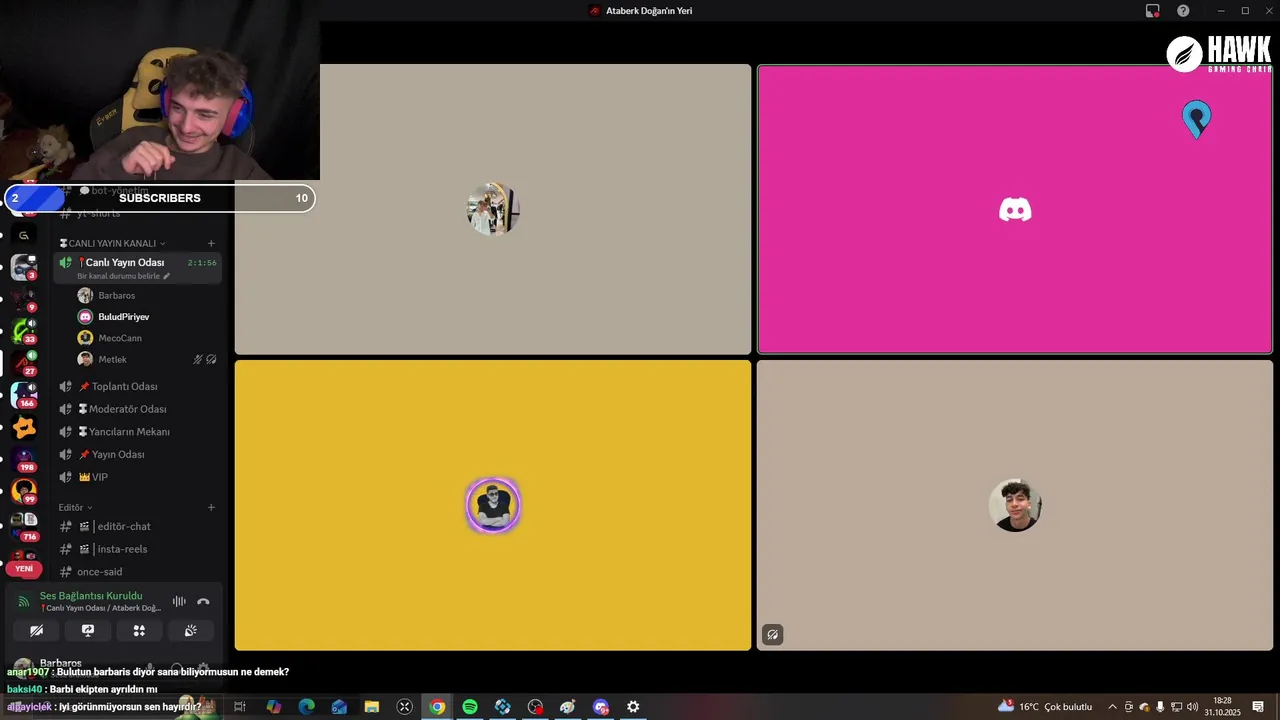Open volume control in system tray
Screen dimensions: 1280x720
(x=1191, y=707)
